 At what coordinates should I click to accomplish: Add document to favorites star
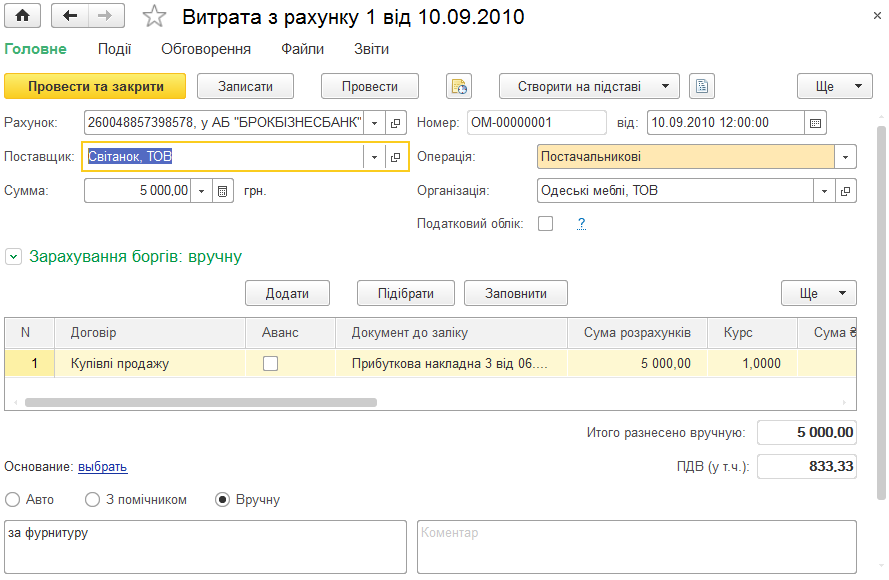154,16
